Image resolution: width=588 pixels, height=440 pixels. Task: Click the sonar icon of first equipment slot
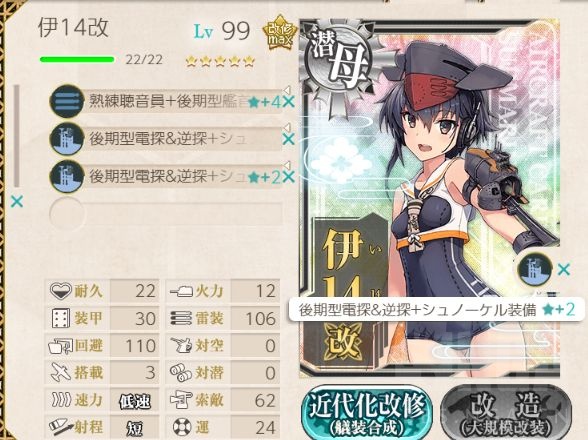[67, 101]
